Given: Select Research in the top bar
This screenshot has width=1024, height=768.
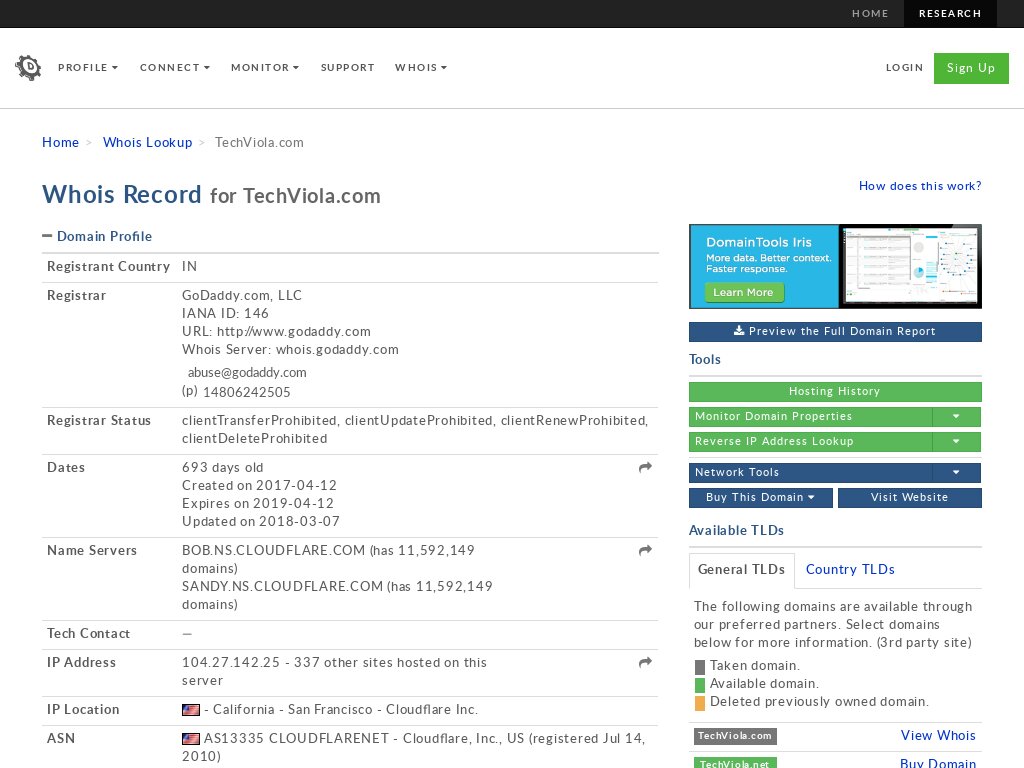Looking at the screenshot, I should pyautogui.click(x=950, y=14).
